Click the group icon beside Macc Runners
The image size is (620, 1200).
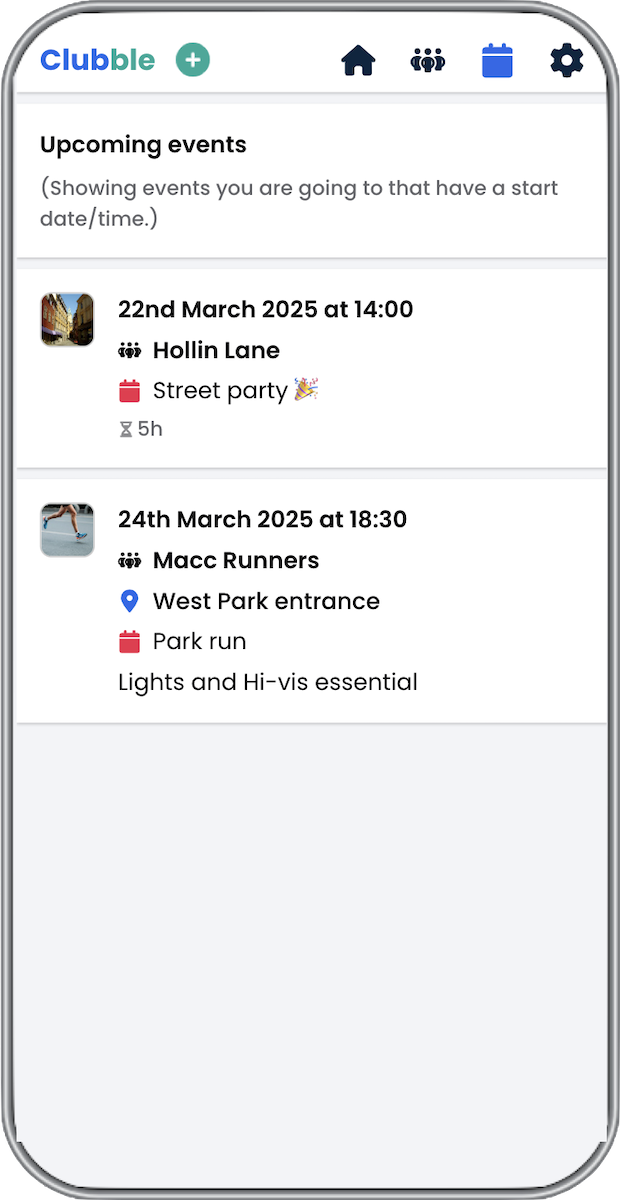[x=129, y=561]
